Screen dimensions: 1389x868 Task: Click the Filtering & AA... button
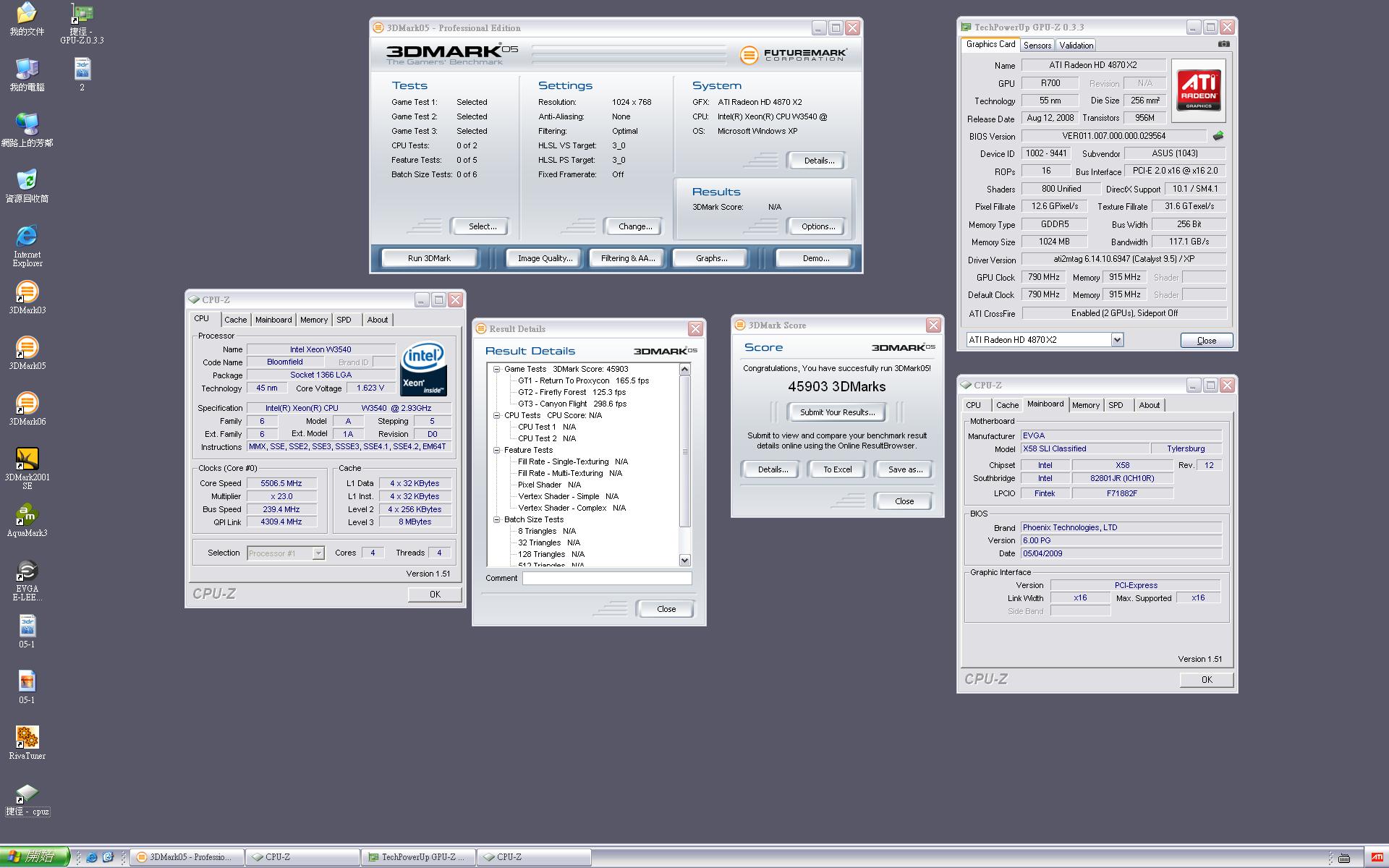(x=628, y=258)
